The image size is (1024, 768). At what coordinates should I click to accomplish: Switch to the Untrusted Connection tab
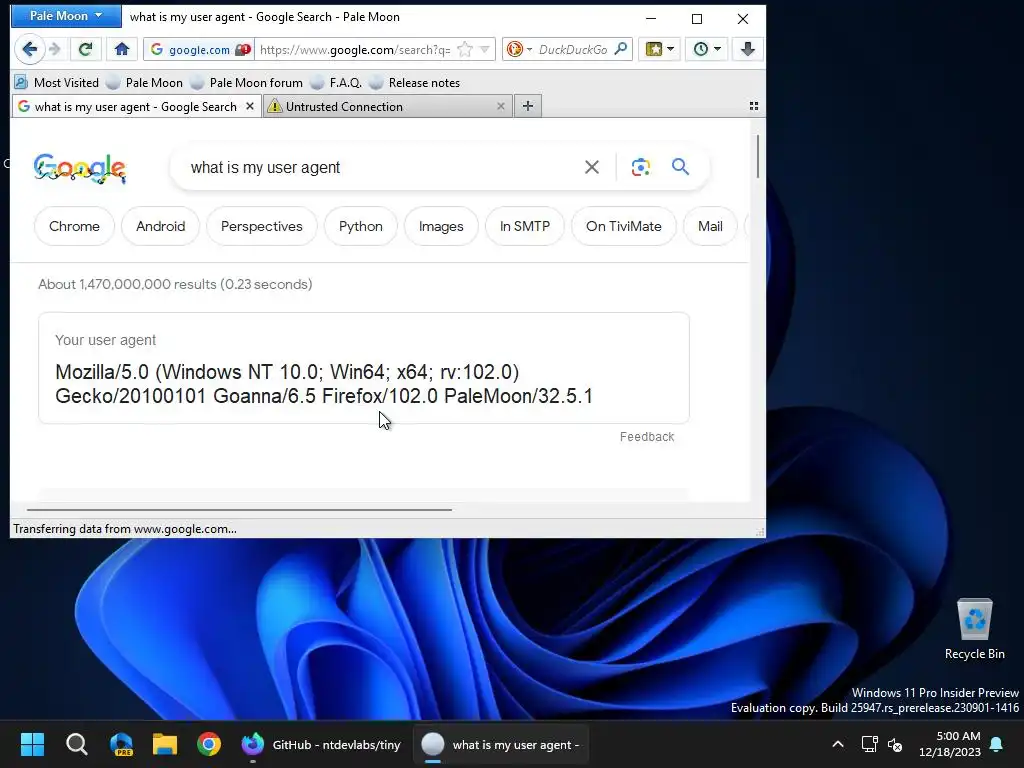[387, 106]
